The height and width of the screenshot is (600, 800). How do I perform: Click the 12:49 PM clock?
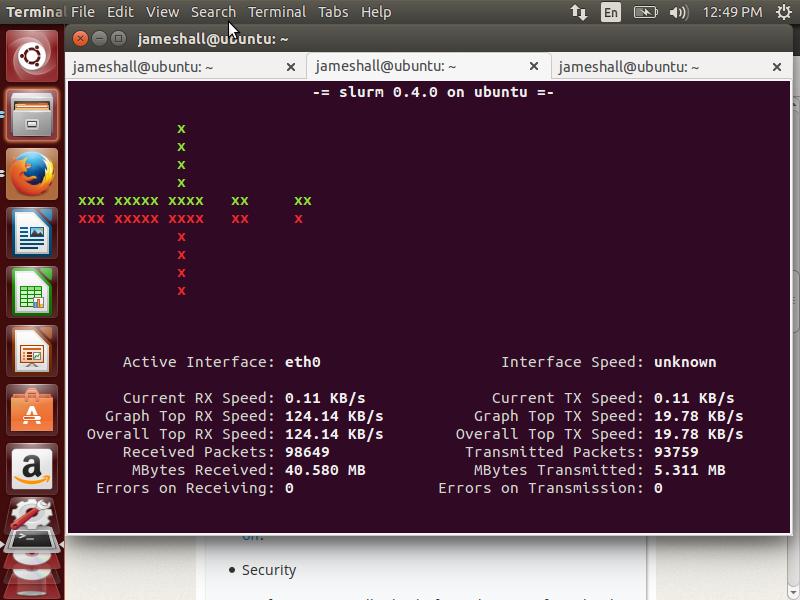point(733,12)
